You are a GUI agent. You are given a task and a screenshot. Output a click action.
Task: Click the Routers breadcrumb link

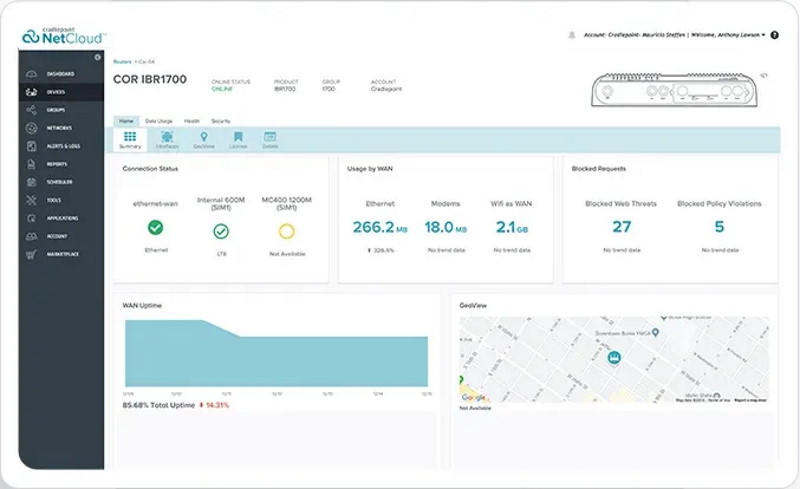(122, 62)
